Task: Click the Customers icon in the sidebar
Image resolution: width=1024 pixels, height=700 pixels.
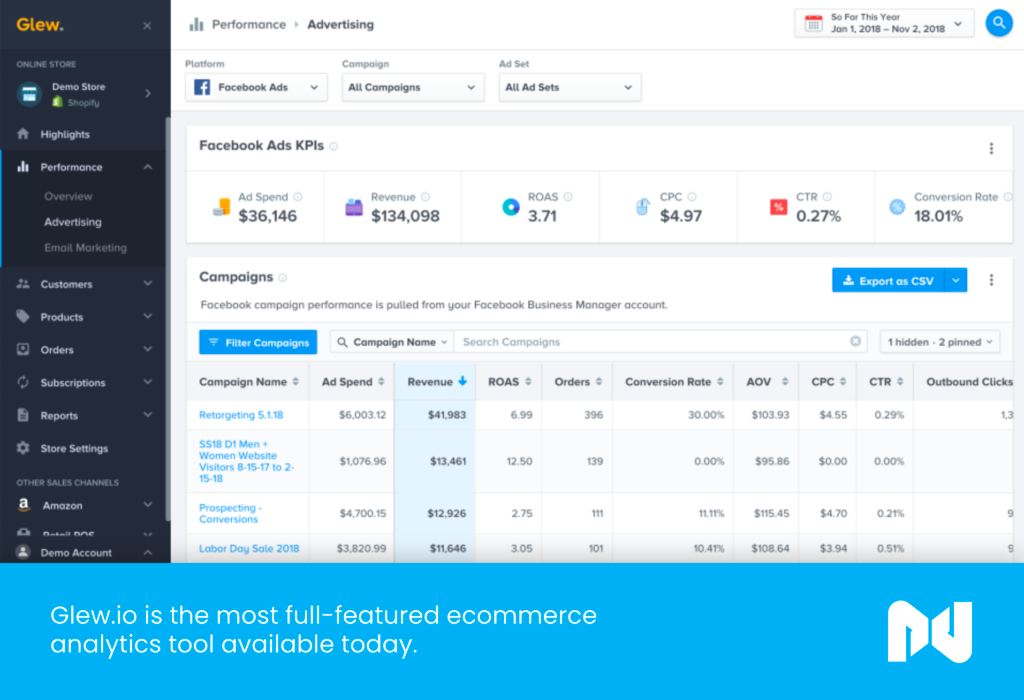Action: [x=23, y=284]
